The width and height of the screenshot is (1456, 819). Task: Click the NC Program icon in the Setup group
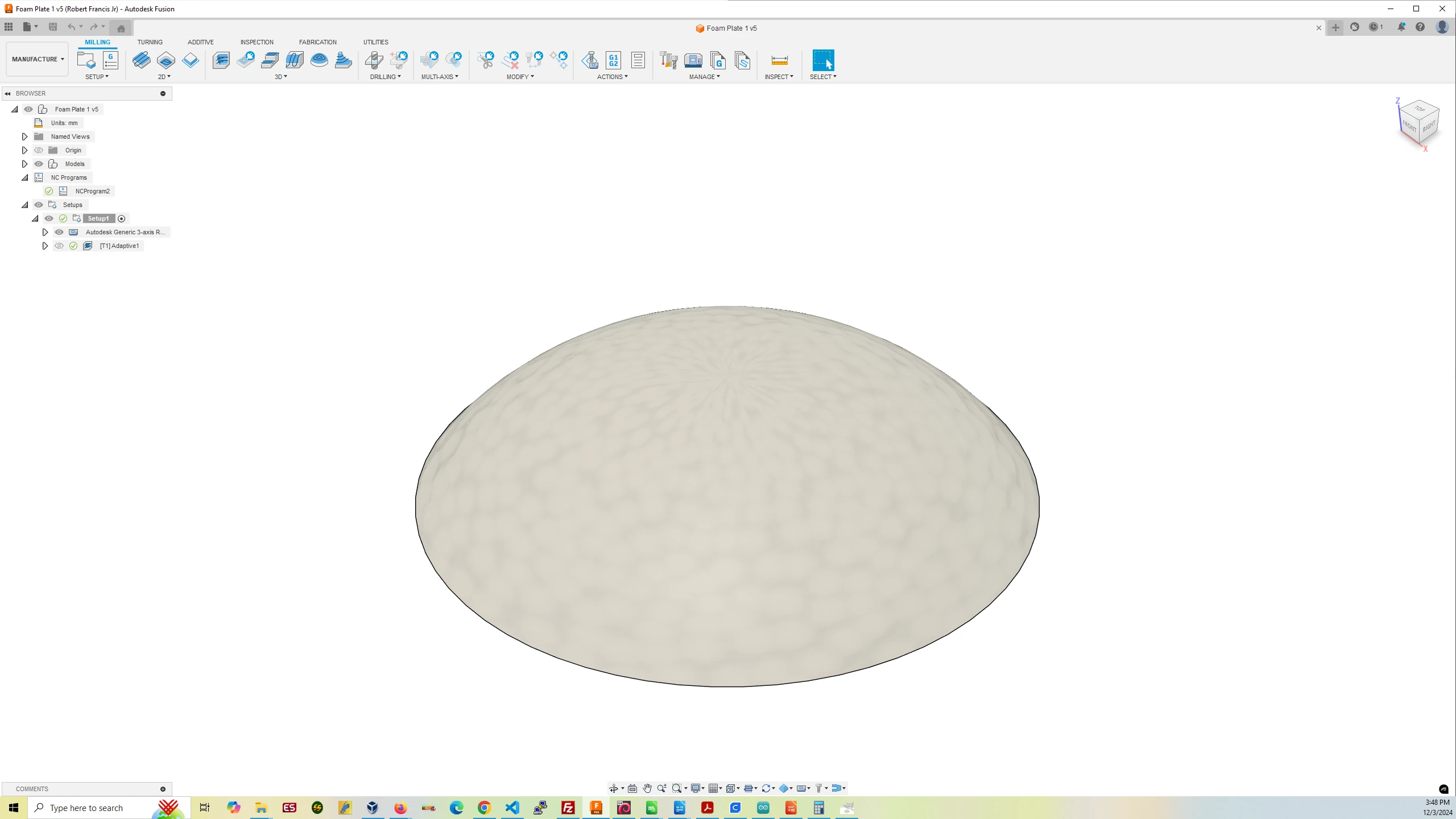coord(110,60)
